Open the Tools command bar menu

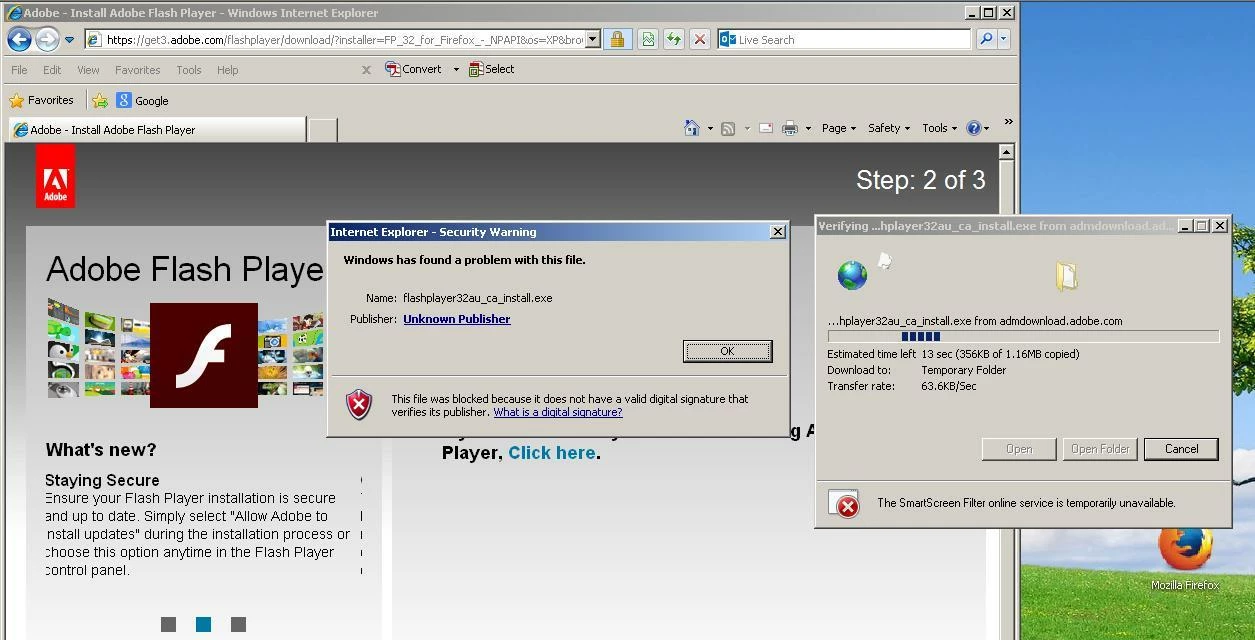pos(940,128)
